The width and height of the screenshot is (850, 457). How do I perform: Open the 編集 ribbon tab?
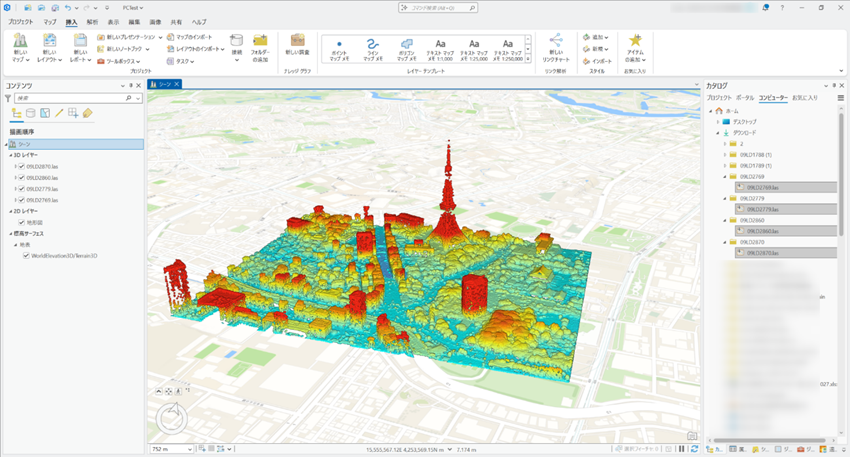134,22
